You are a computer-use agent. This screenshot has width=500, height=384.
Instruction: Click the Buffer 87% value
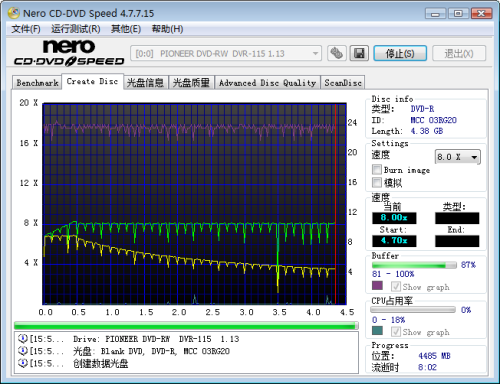click(468, 265)
